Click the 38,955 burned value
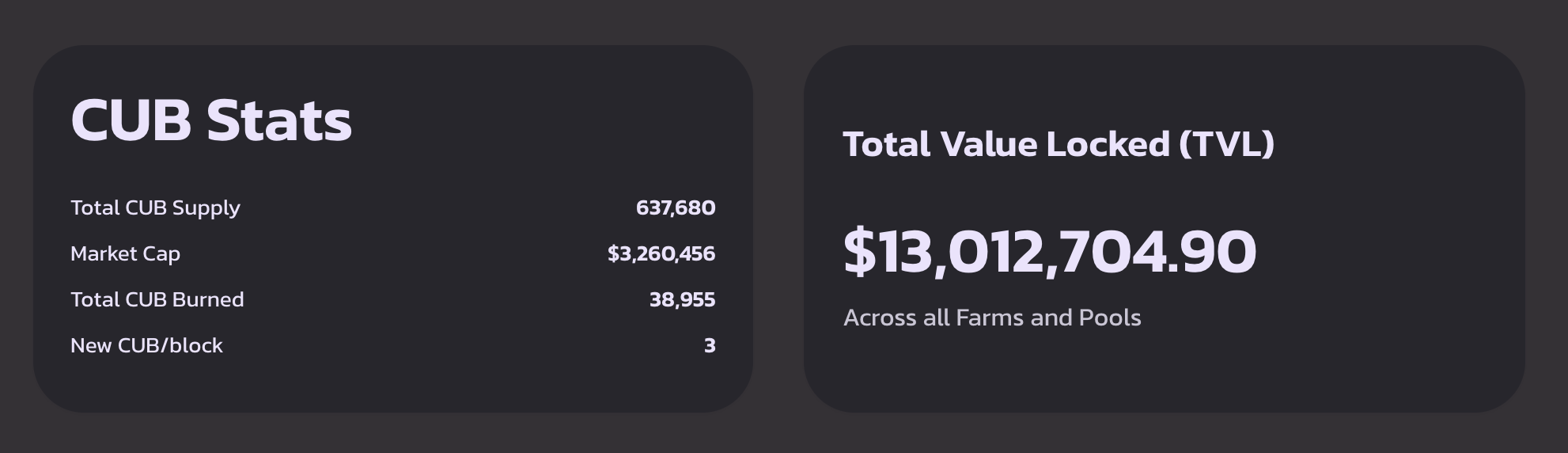The height and width of the screenshot is (453, 1568). click(682, 299)
